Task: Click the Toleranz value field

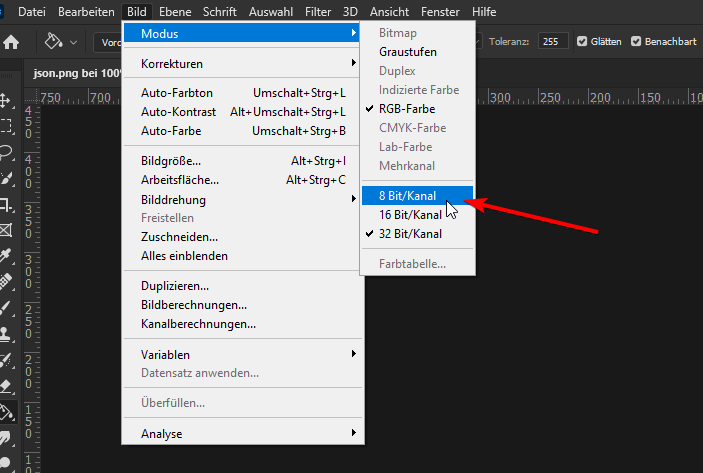Action: (549, 42)
